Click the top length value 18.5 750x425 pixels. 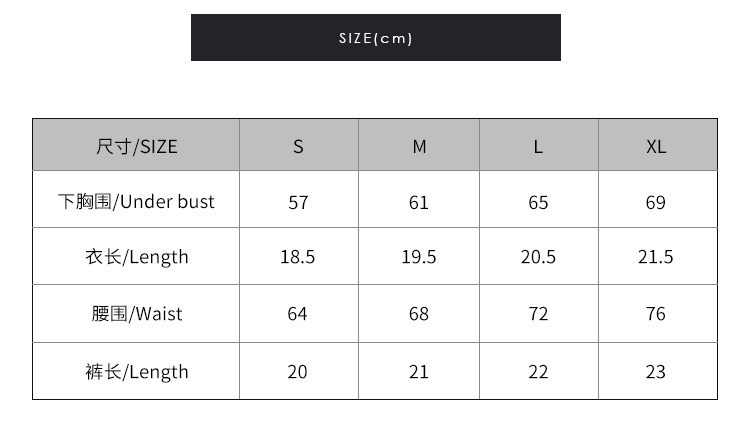(x=298, y=257)
